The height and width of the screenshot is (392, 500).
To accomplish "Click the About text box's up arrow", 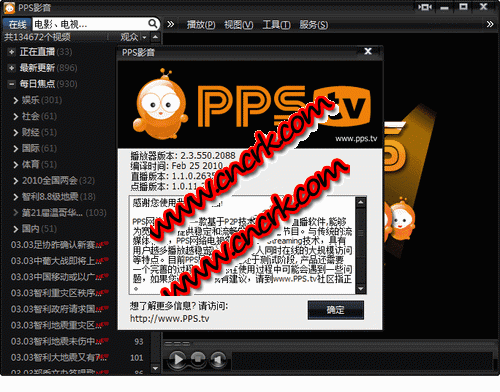I will (361, 202).
